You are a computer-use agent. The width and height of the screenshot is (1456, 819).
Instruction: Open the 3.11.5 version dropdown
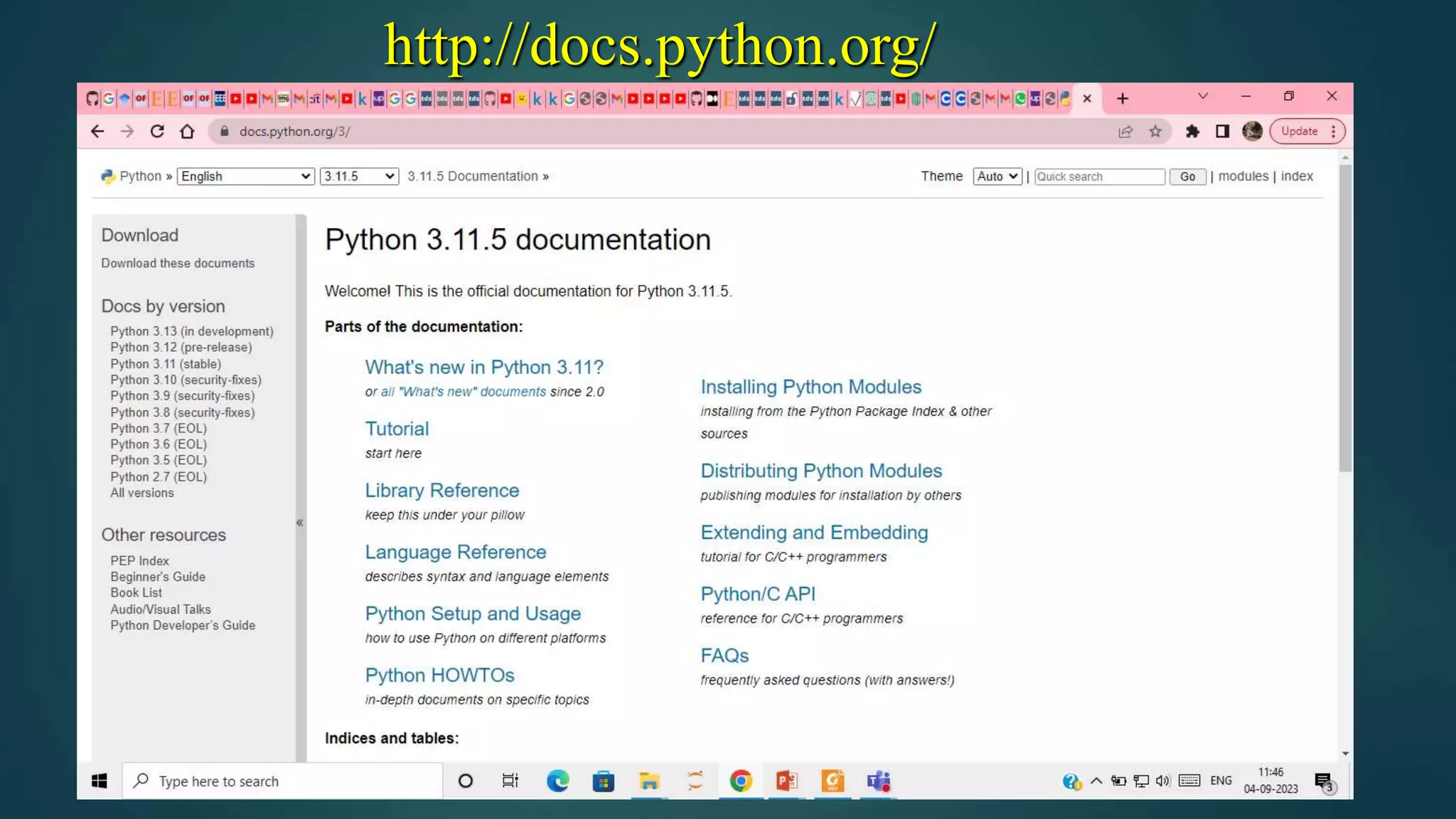click(359, 176)
